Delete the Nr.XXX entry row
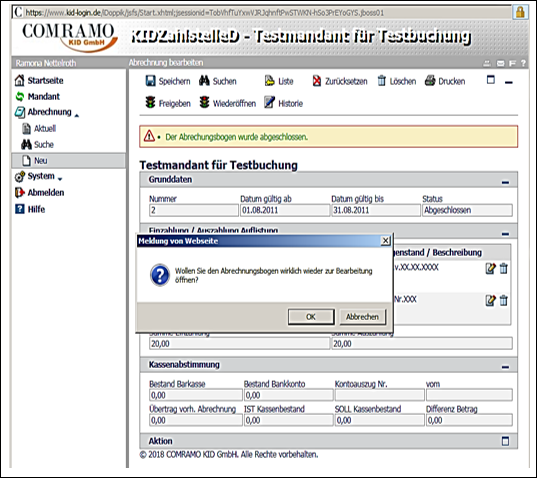This screenshot has width=537, height=478. click(x=503, y=301)
